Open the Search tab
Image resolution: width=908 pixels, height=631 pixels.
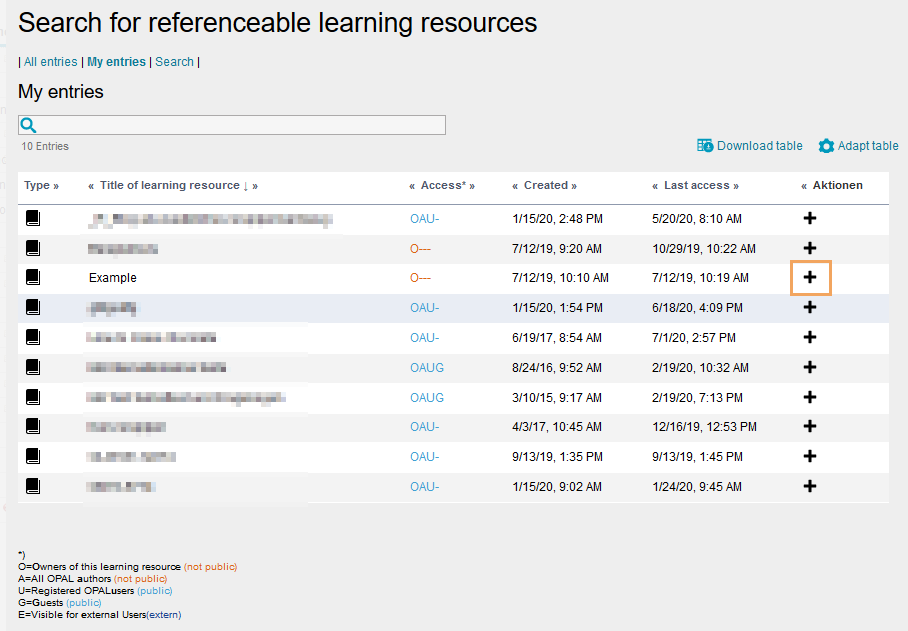[174, 62]
